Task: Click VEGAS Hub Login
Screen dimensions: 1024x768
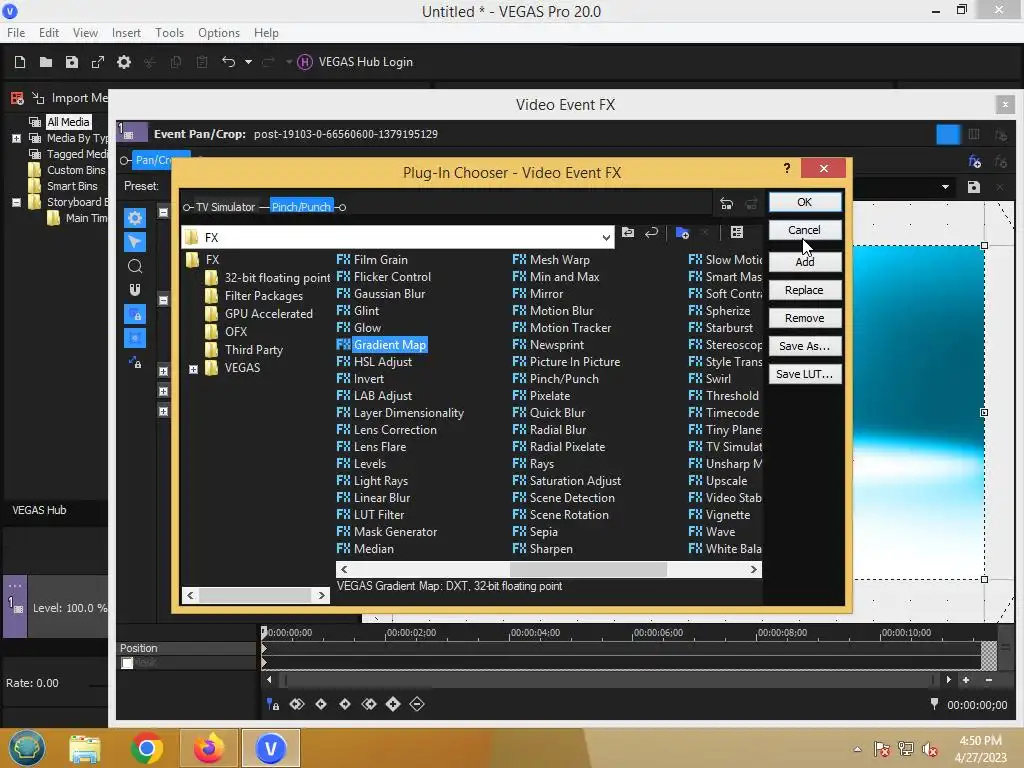Action: pos(355,62)
